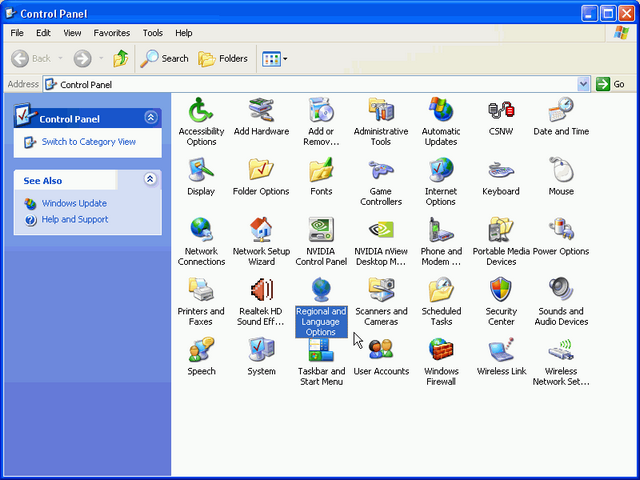The height and width of the screenshot is (480, 640).
Task: Open the Accessibility Options icon
Action: pos(201,109)
